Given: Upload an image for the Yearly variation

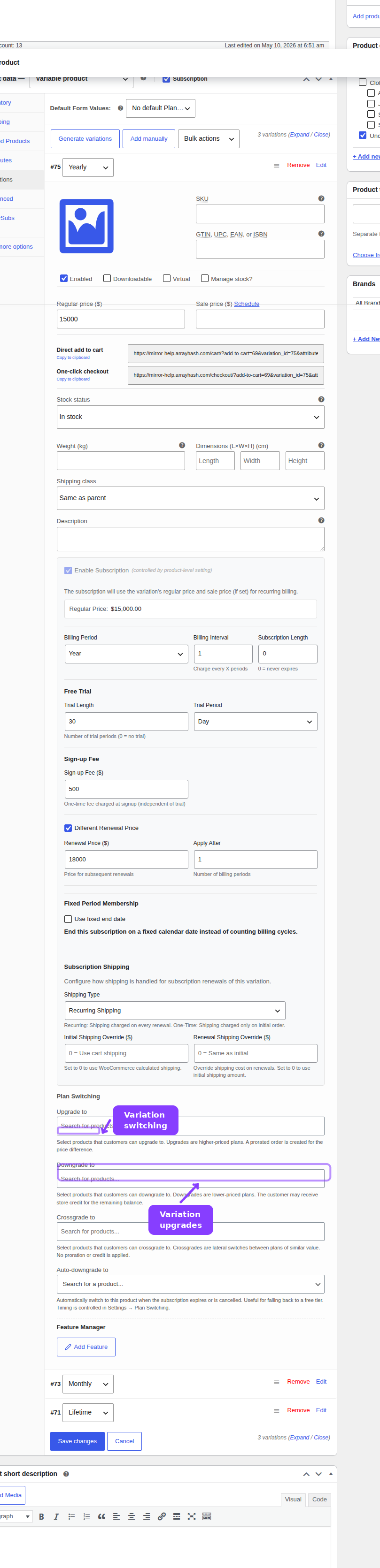Looking at the screenshot, I should [86, 226].
